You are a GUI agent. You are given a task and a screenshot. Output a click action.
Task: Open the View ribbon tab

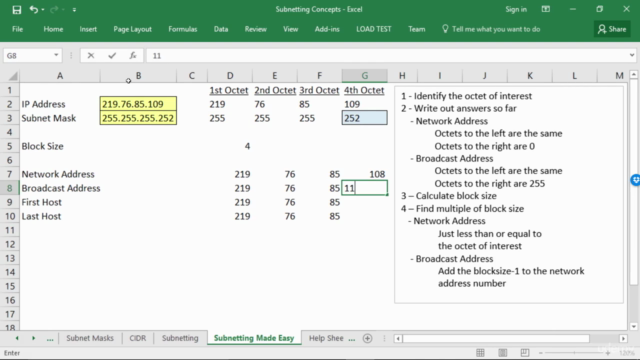click(x=291, y=29)
